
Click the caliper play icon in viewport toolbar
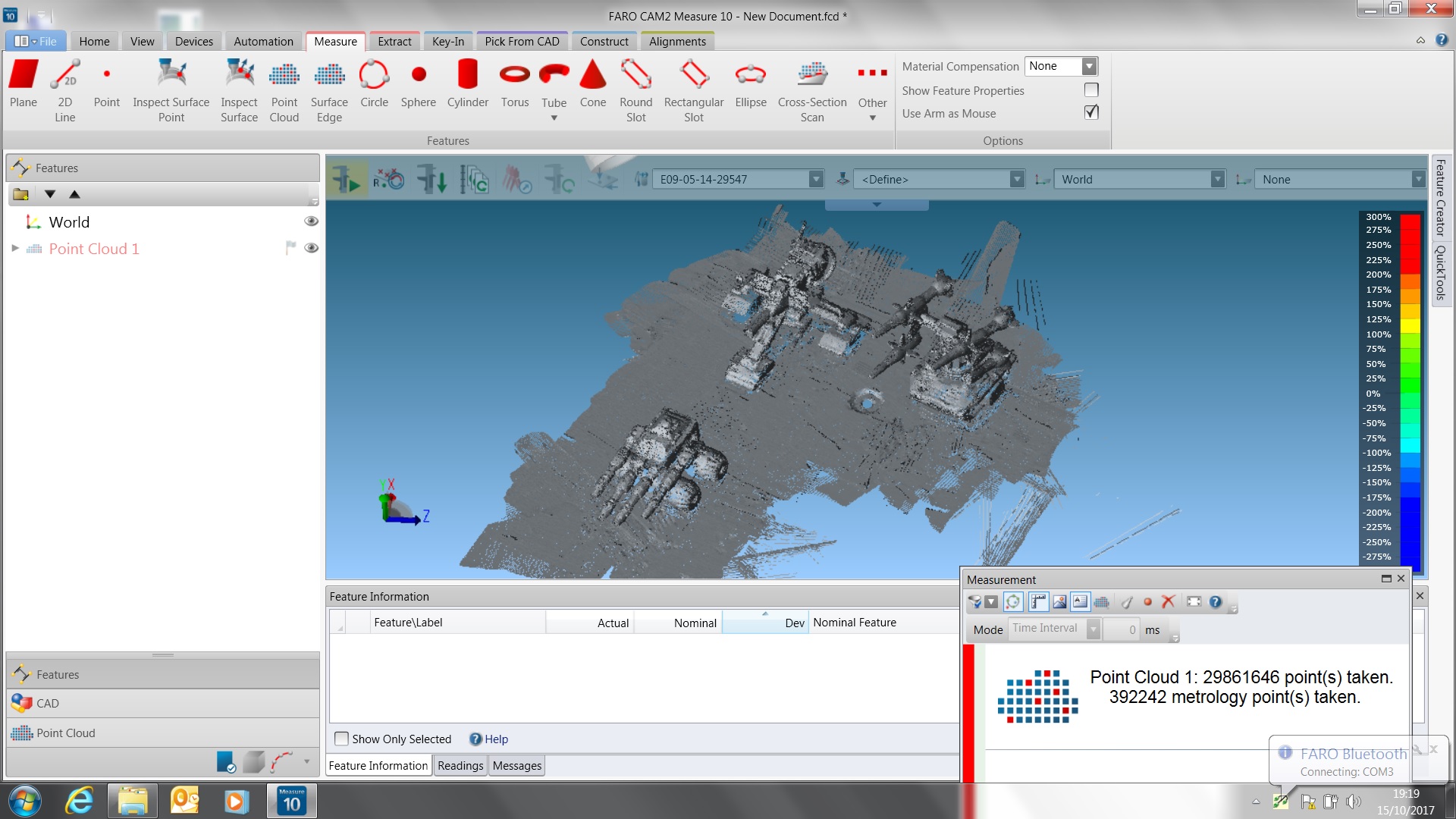point(346,180)
